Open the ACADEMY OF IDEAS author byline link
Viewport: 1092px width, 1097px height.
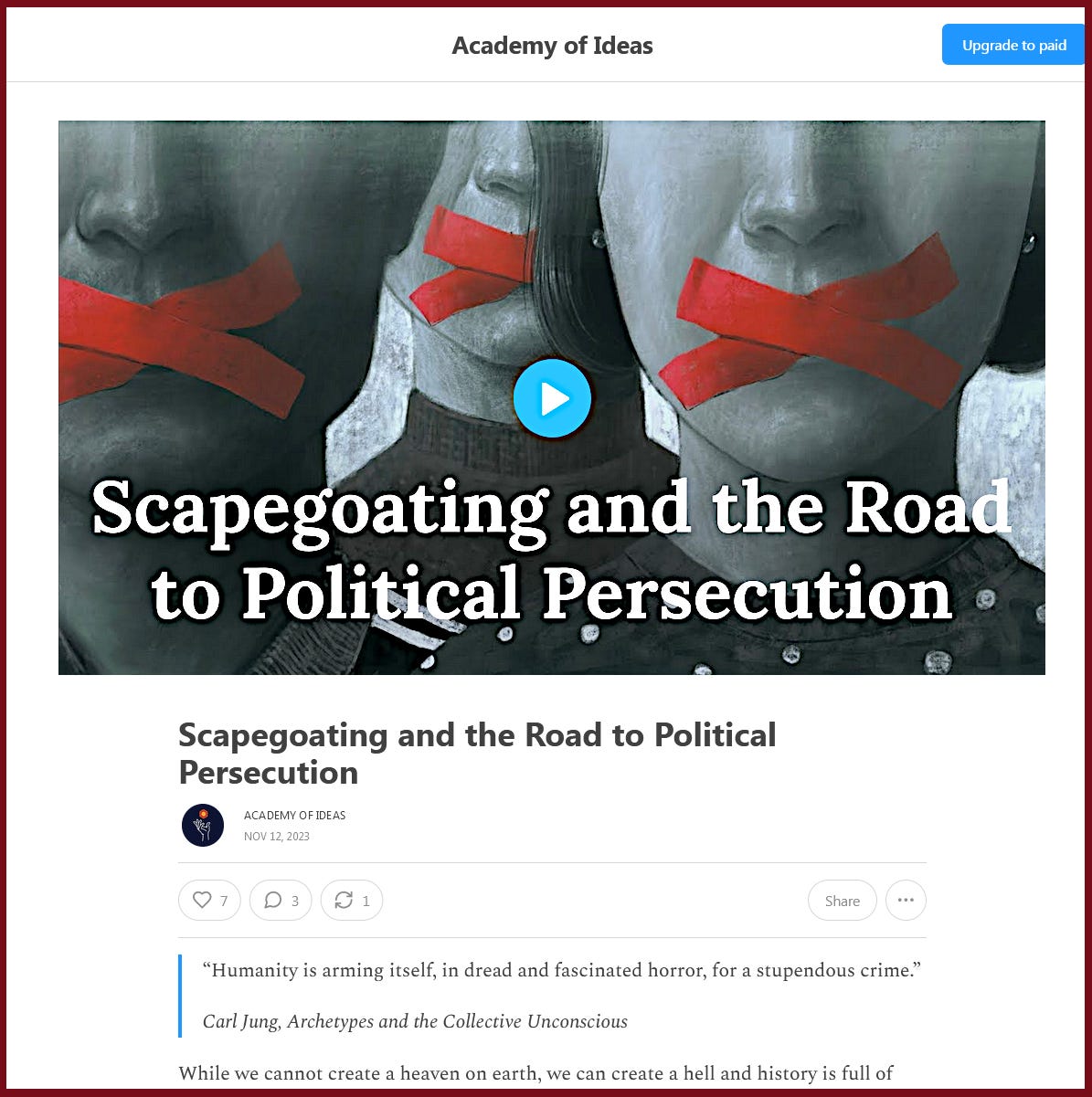[x=294, y=816]
